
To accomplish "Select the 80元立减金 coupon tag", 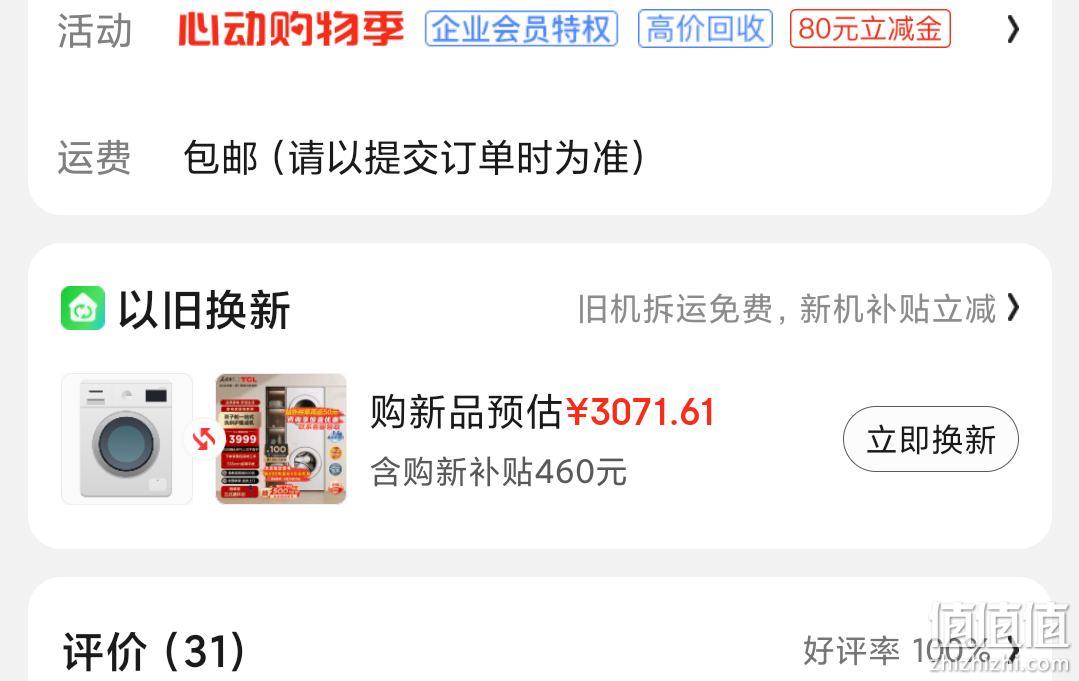I will coord(870,29).
